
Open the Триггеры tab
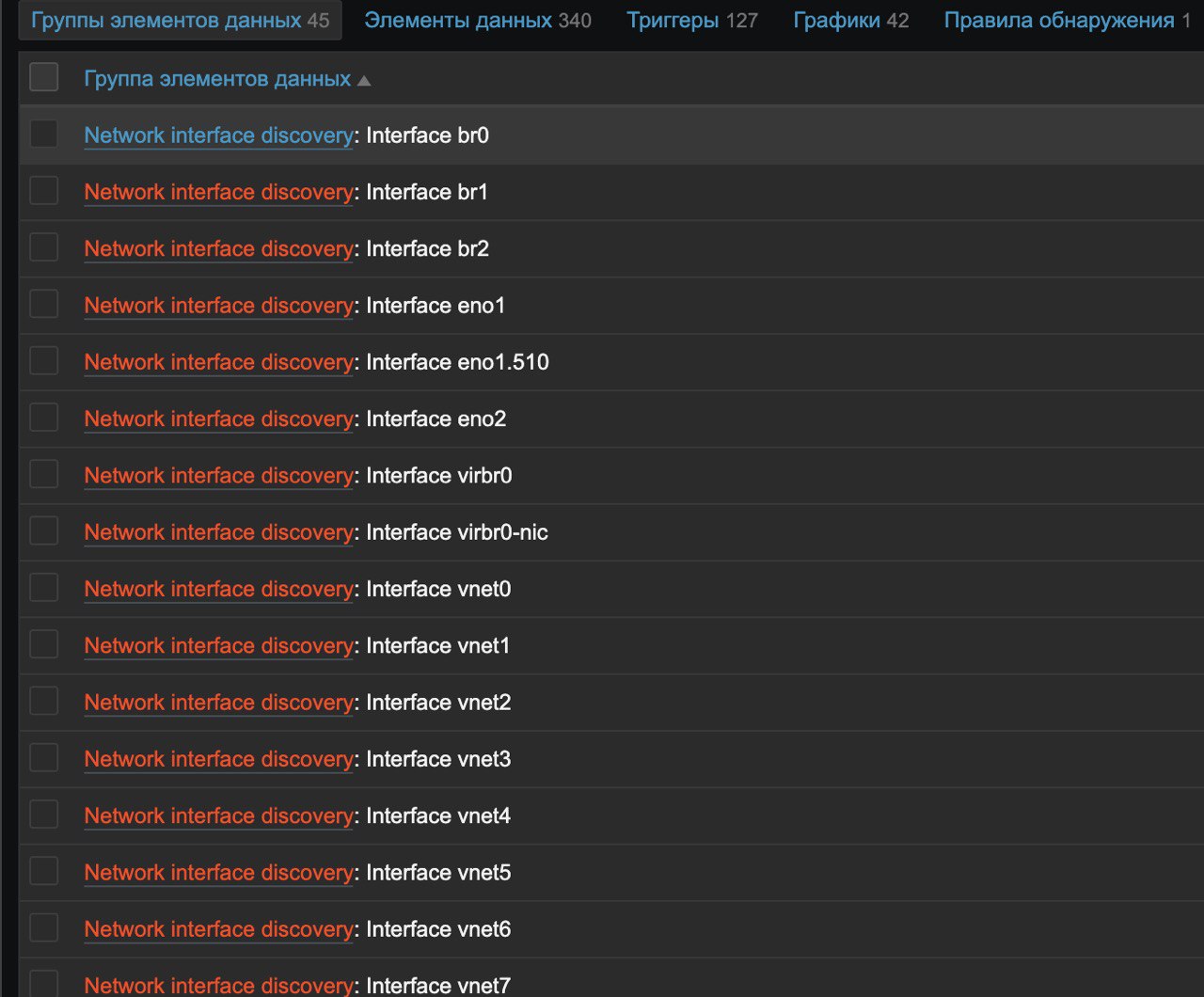(692, 20)
